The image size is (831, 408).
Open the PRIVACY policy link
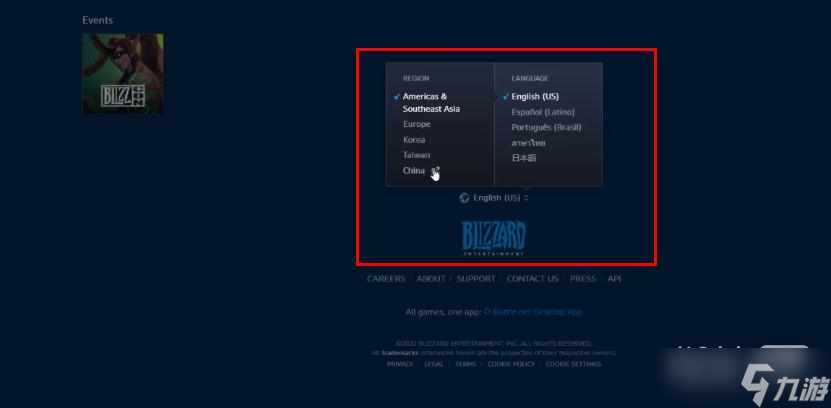(400, 364)
